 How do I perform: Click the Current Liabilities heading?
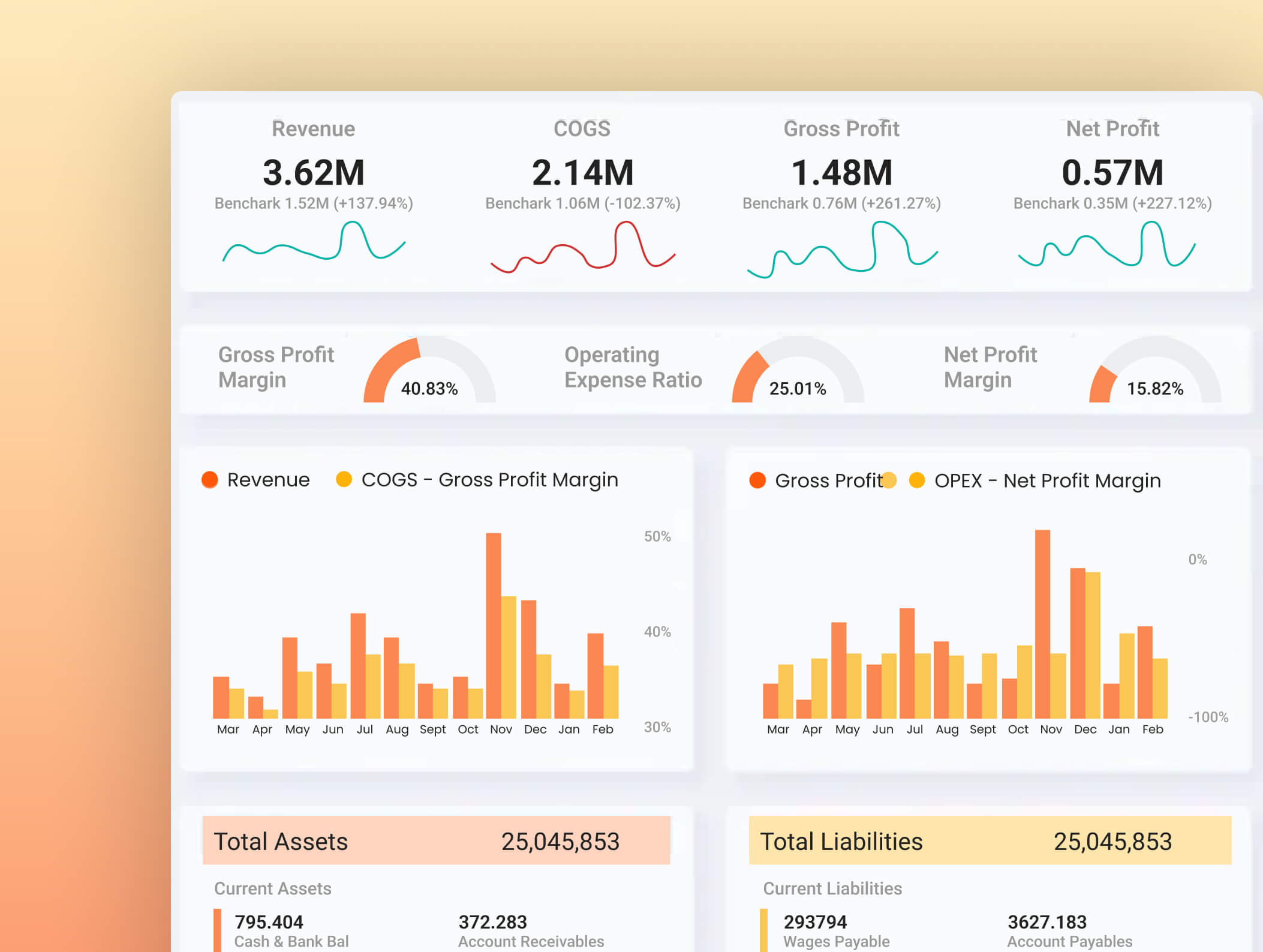point(832,888)
